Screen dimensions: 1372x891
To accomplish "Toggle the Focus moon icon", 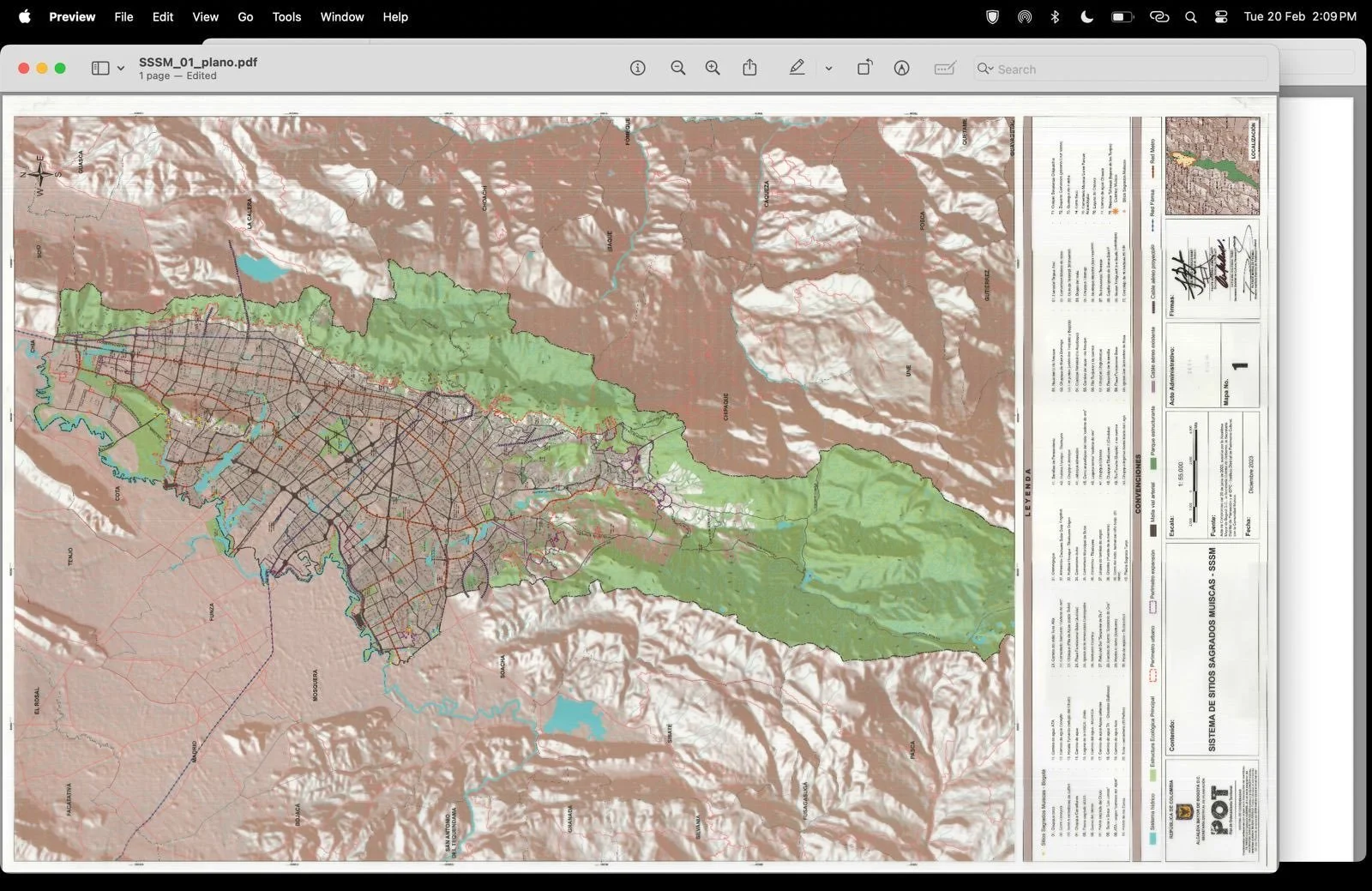I will [1086, 16].
